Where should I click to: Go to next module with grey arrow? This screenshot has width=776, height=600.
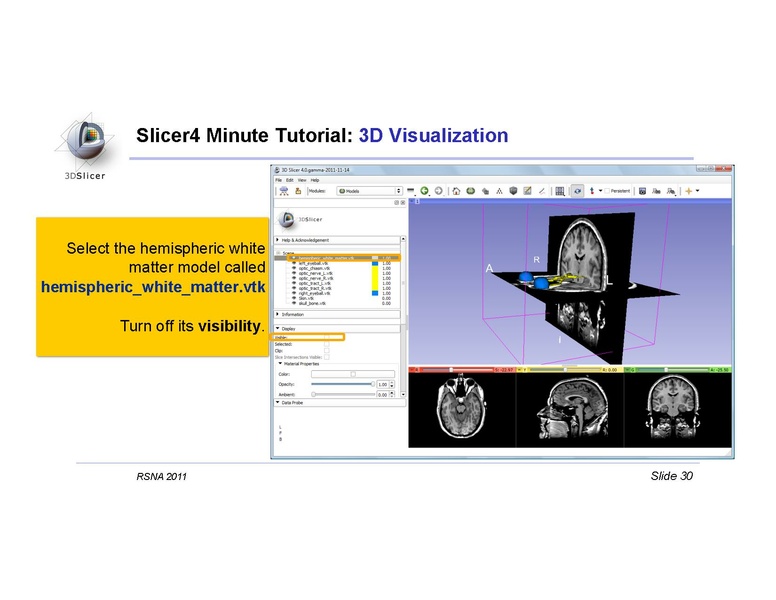[x=438, y=191]
